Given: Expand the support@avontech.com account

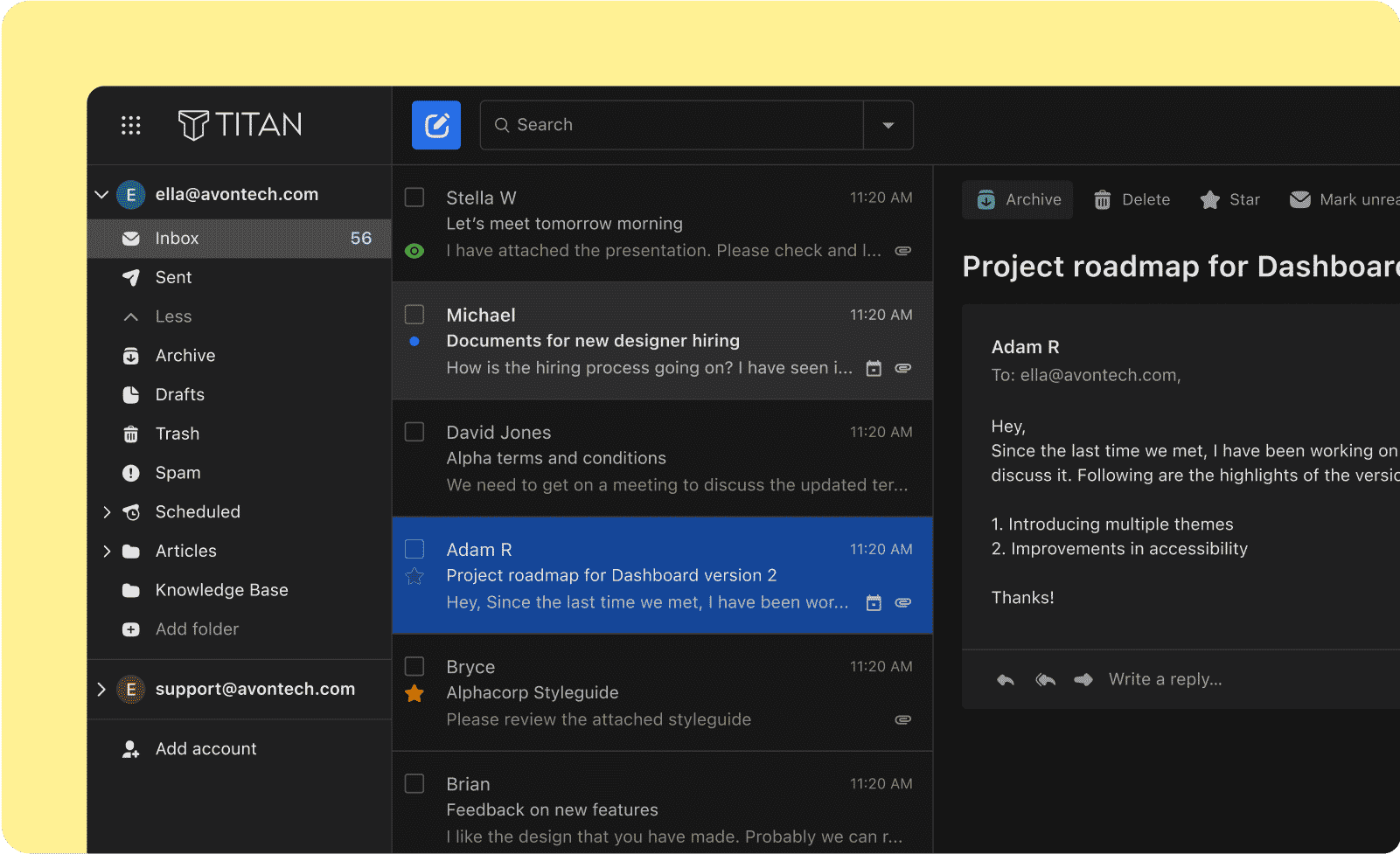Looking at the screenshot, I should point(101,690).
